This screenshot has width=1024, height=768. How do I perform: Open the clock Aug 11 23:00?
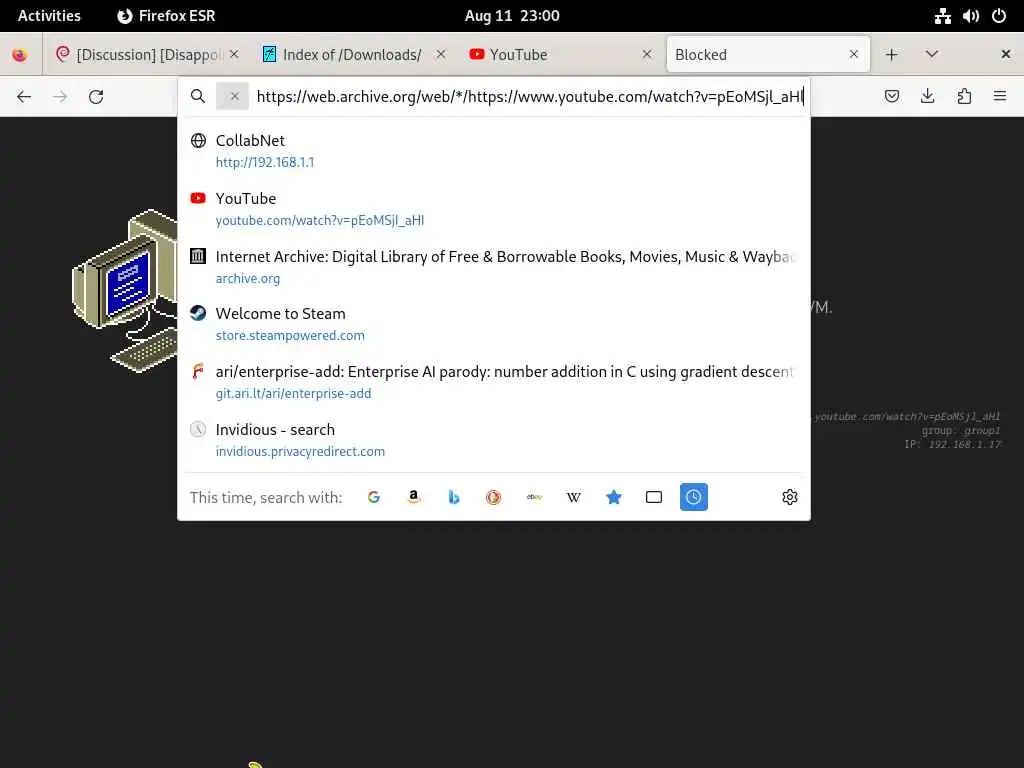tap(512, 16)
